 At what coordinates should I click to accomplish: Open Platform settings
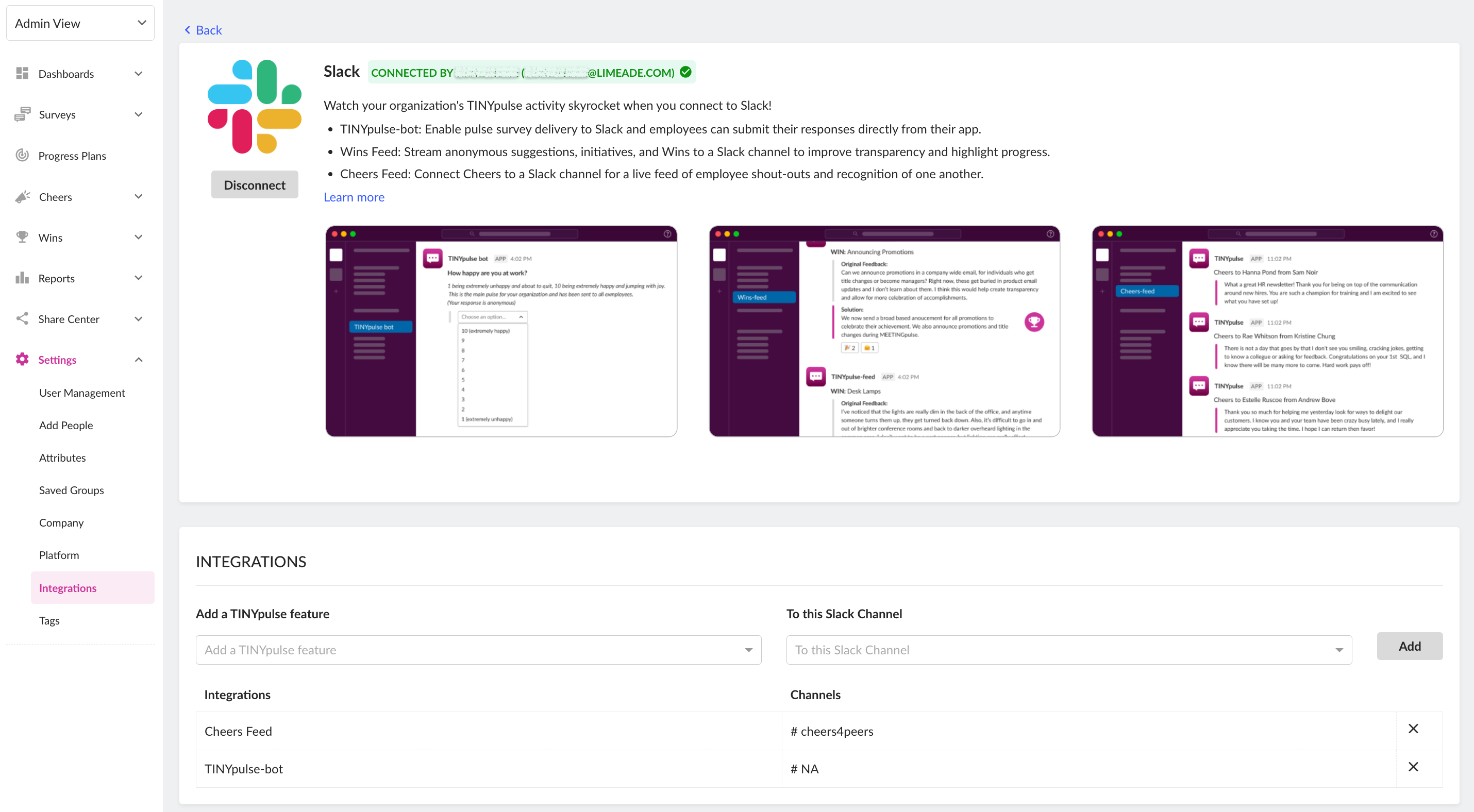point(59,555)
